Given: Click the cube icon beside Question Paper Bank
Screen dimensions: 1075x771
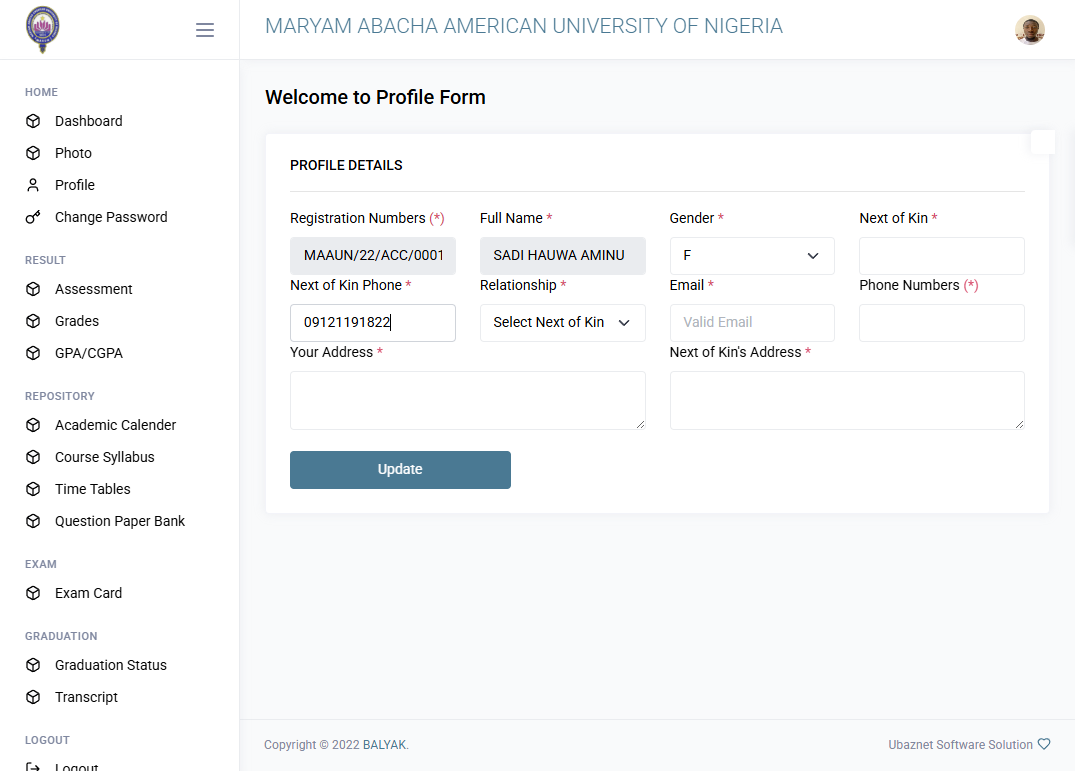Looking at the screenshot, I should tap(33, 521).
